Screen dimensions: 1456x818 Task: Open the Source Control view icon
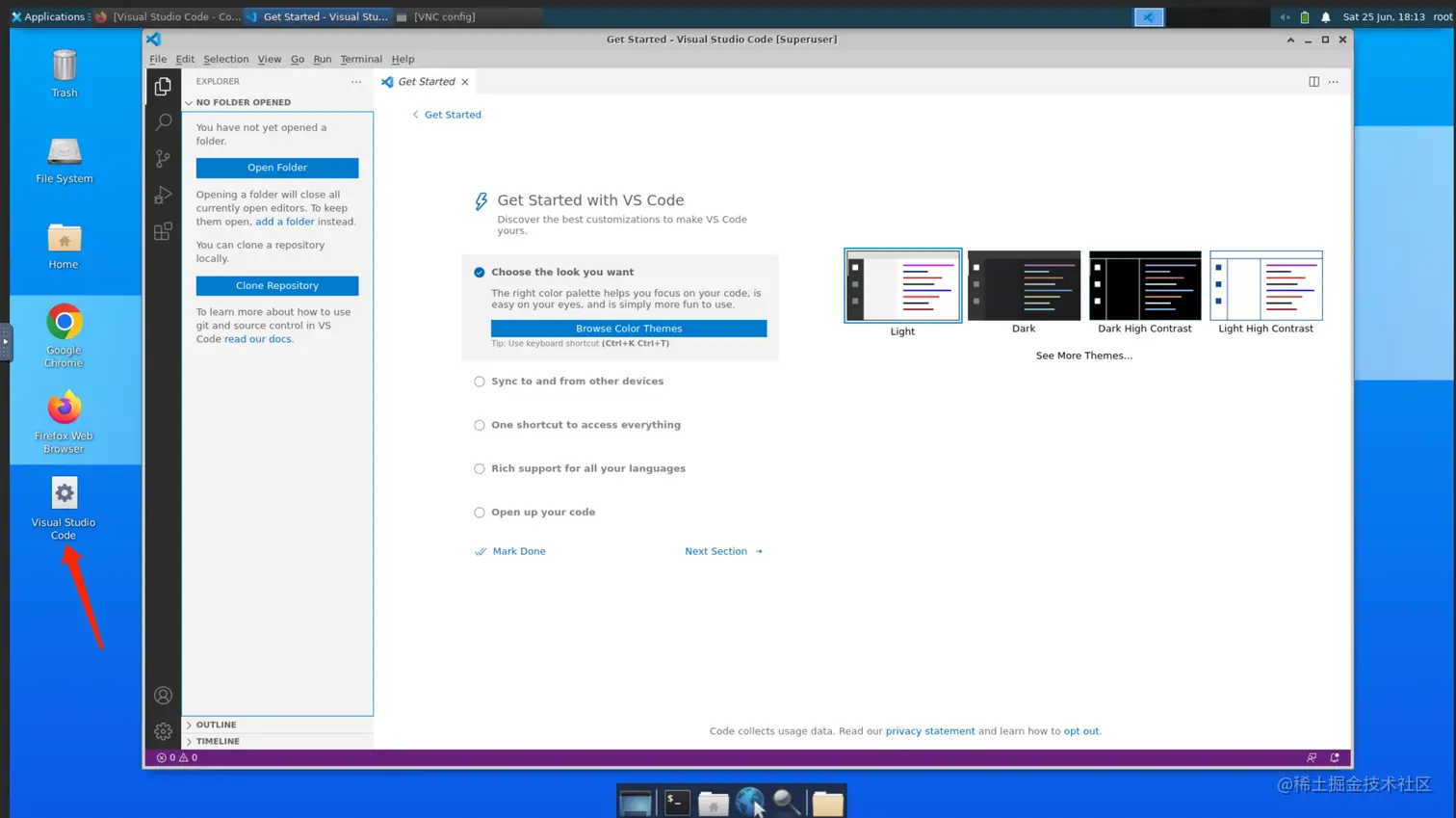click(163, 158)
